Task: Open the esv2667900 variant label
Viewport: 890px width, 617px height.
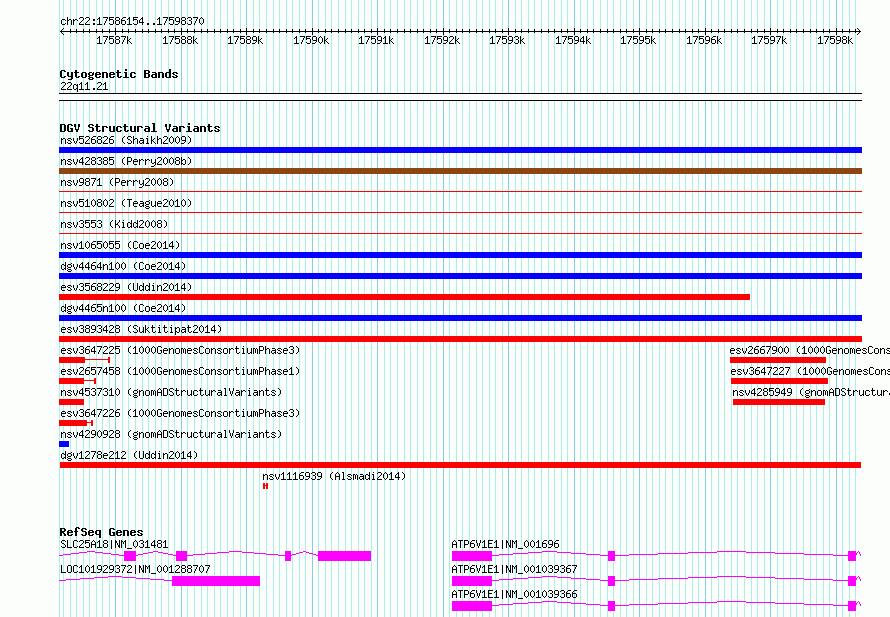Action: click(x=809, y=350)
